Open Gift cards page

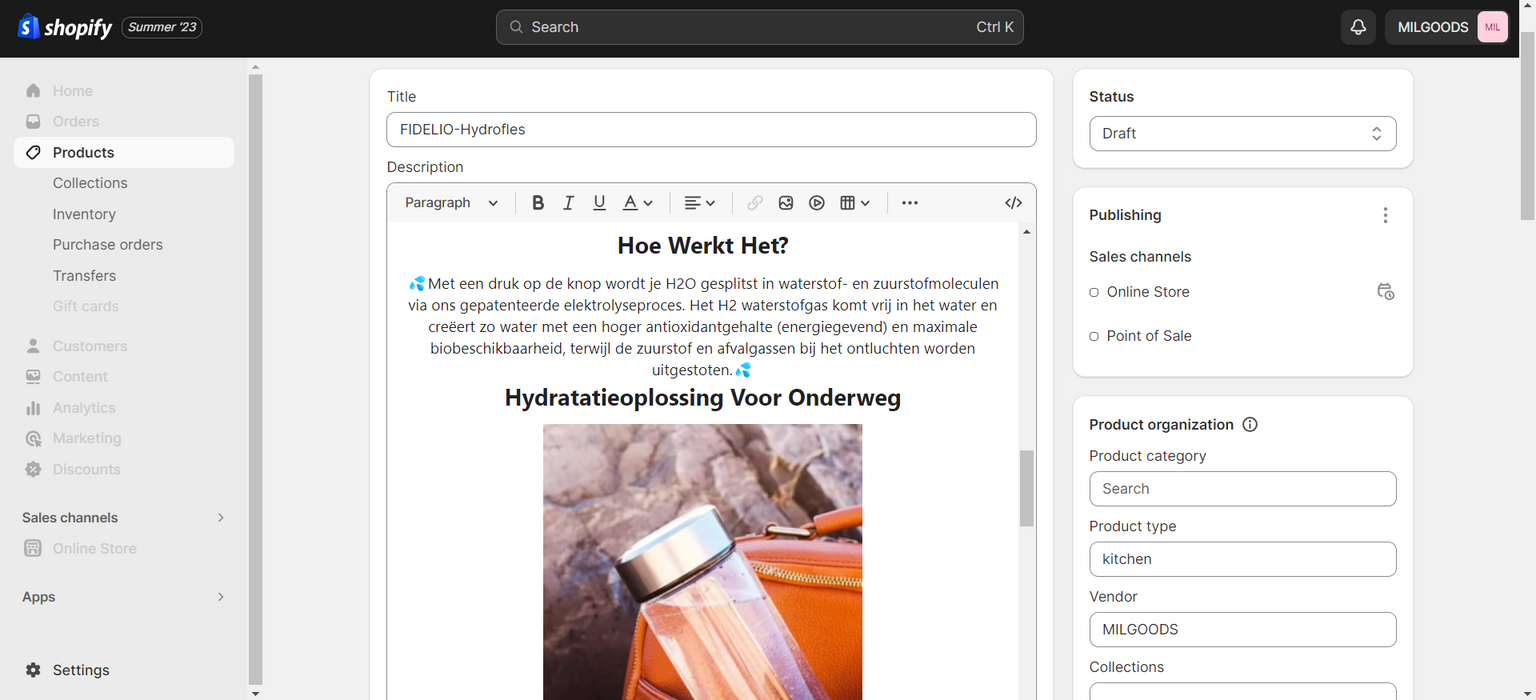86,306
